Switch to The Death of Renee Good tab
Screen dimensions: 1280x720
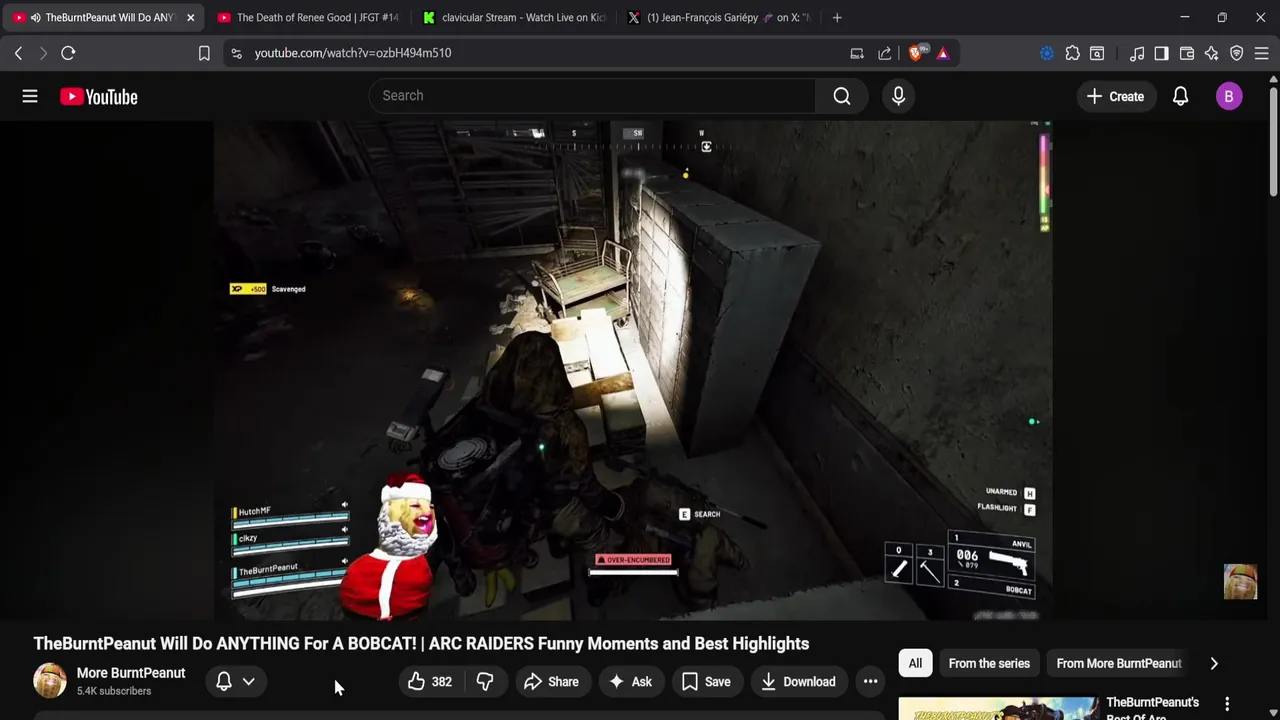[308, 17]
